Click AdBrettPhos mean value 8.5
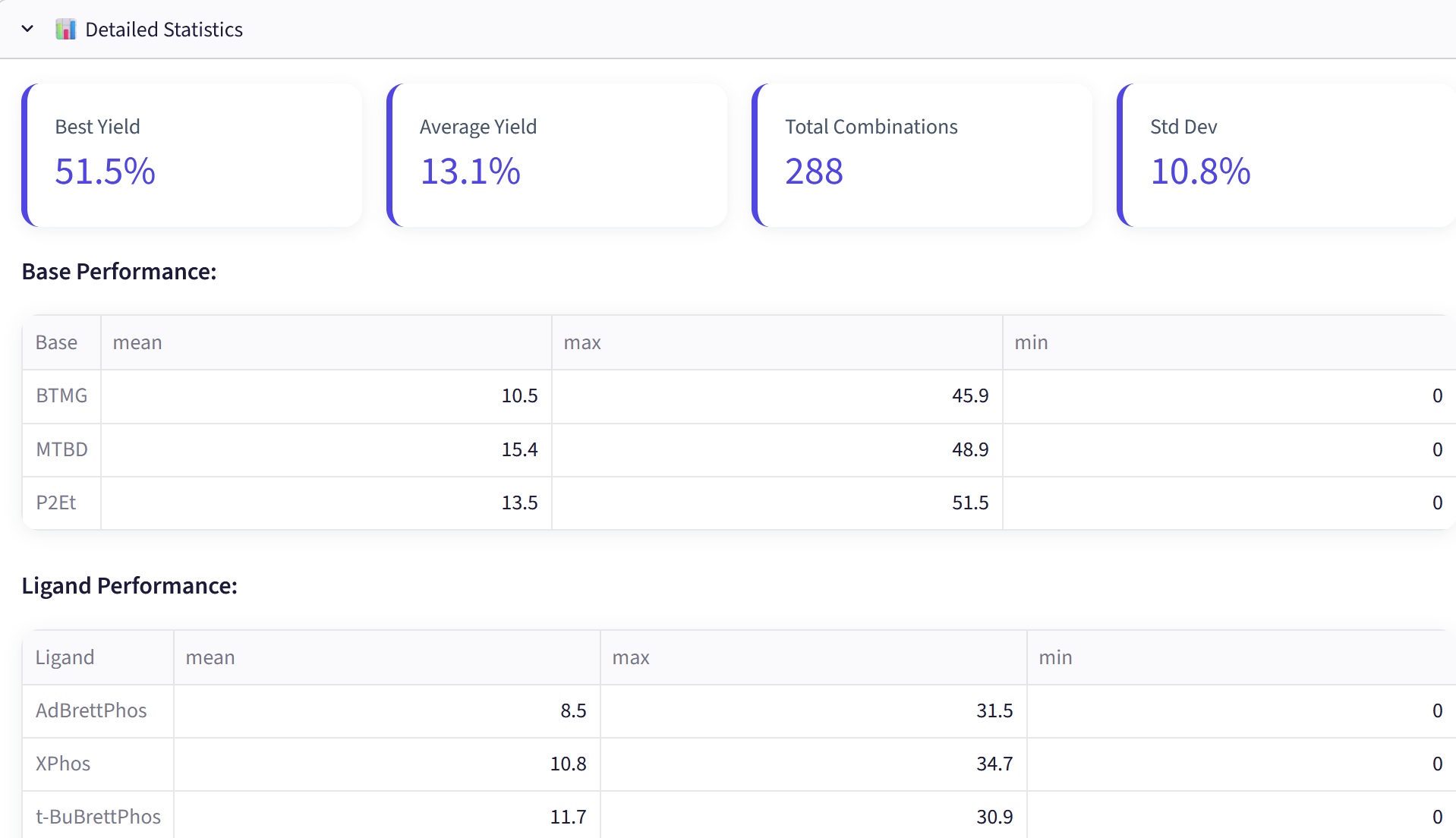 click(x=573, y=710)
